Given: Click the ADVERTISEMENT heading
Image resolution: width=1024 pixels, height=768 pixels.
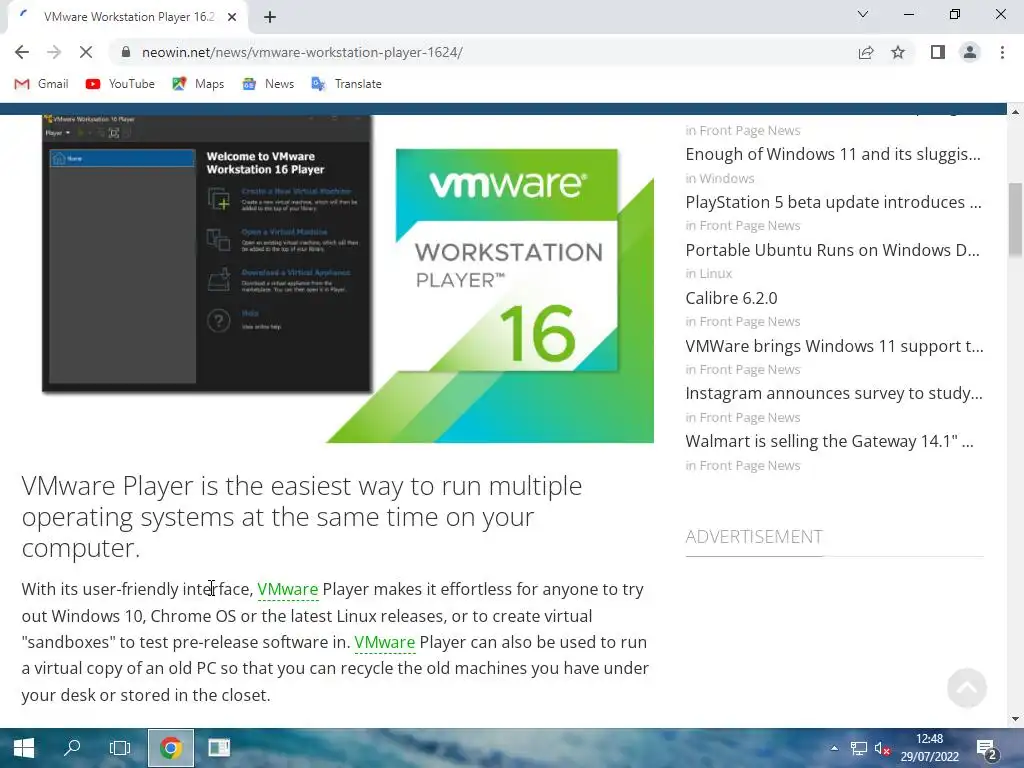Looking at the screenshot, I should (x=754, y=537).
